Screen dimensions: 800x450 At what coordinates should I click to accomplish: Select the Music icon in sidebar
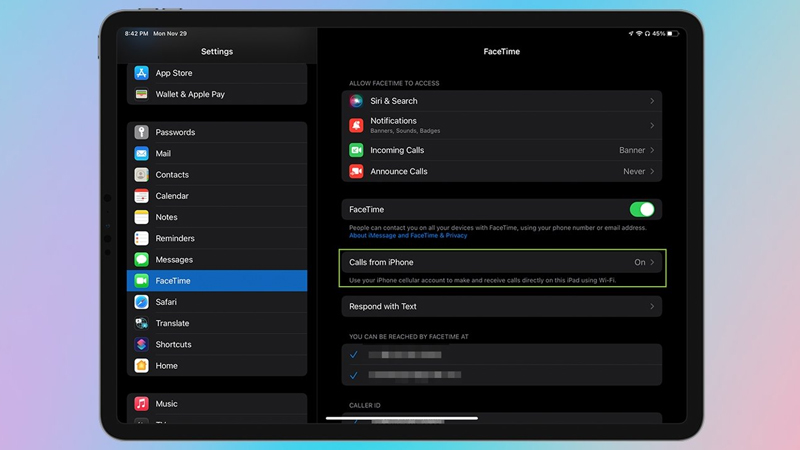(x=141, y=404)
